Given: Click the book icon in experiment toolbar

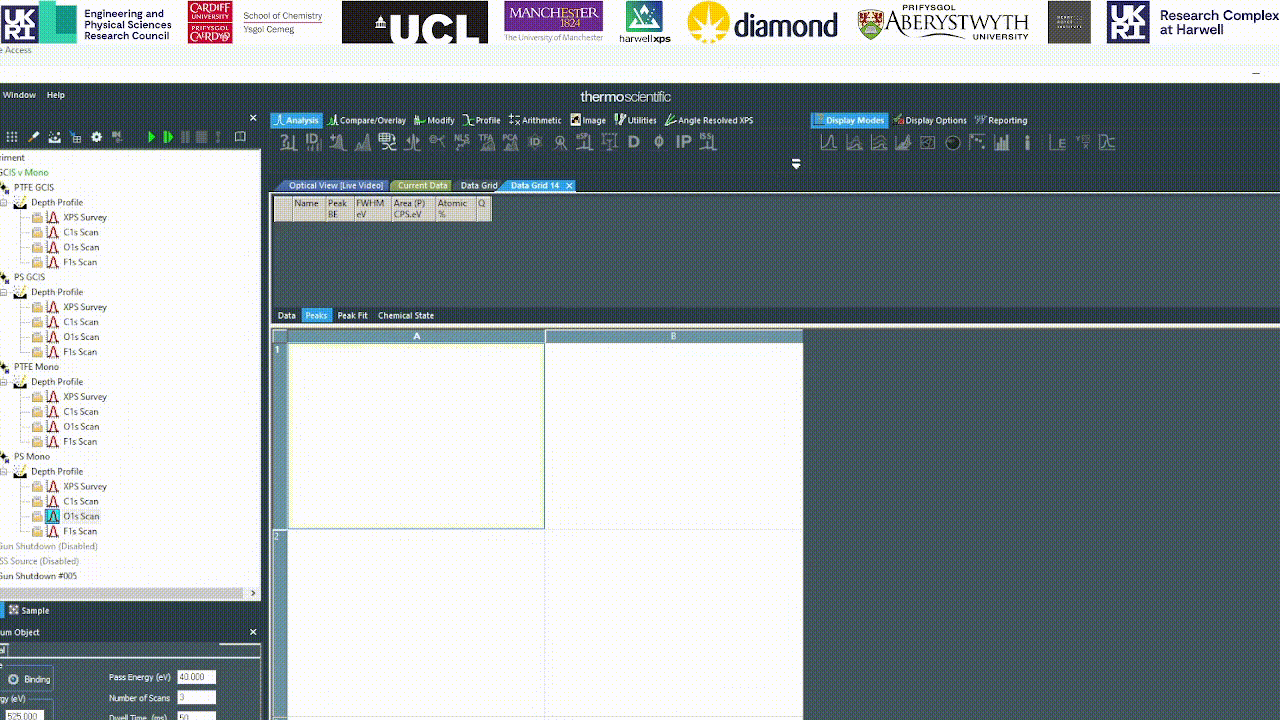Looking at the screenshot, I should tap(240, 137).
